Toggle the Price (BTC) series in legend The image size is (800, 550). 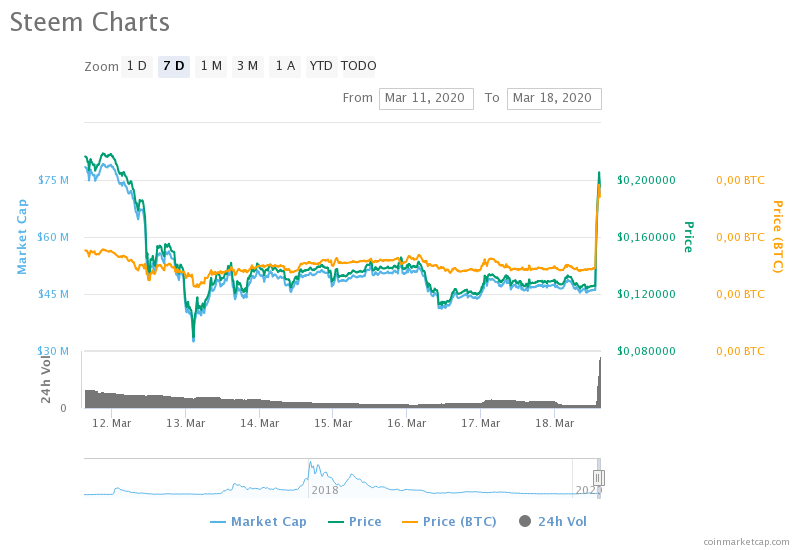[449, 521]
